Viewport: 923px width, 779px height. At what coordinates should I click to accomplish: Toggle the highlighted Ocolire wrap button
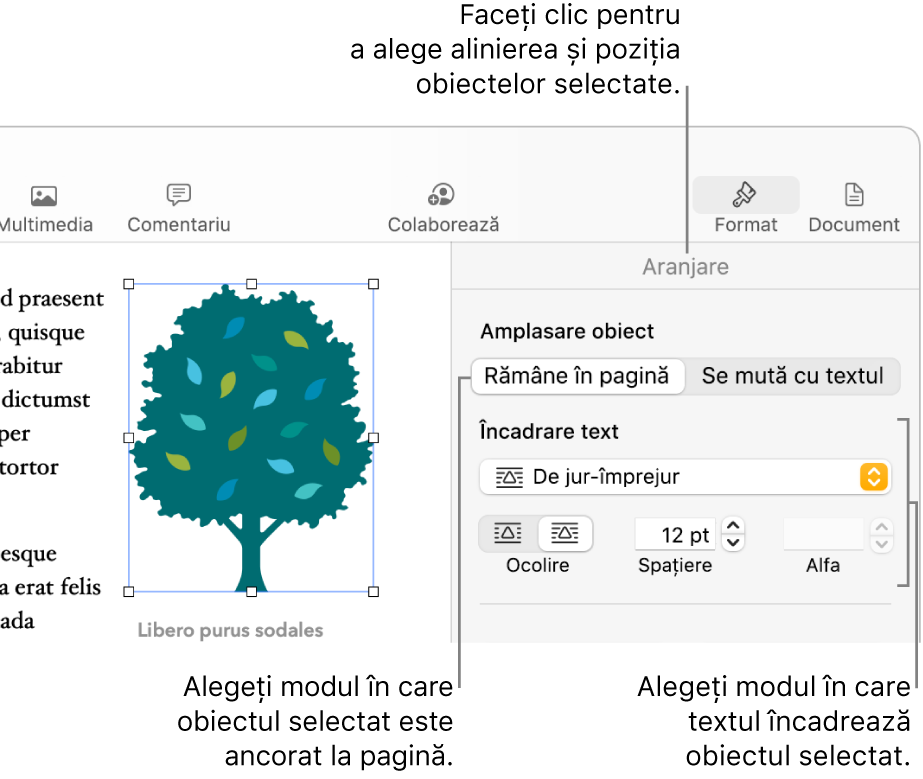(x=565, y=533)
